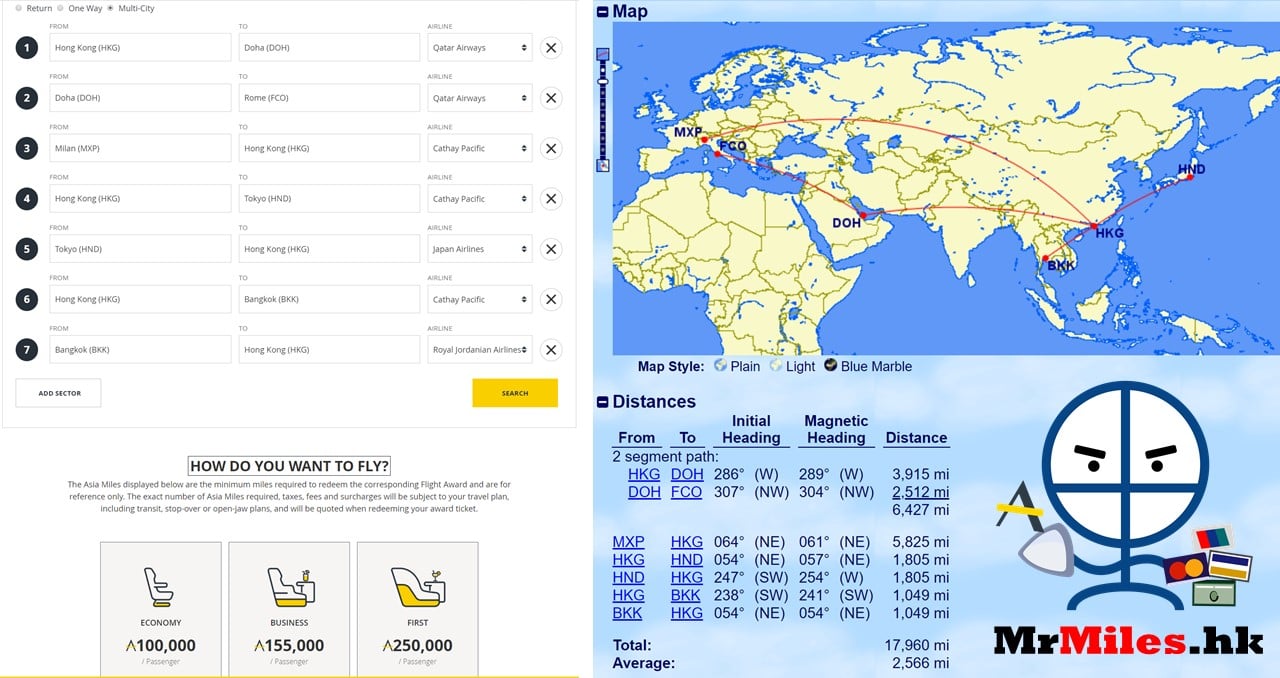1280x678 pixels.
Task: Remove sector 4 with its X icon
Action: point(551,198)
